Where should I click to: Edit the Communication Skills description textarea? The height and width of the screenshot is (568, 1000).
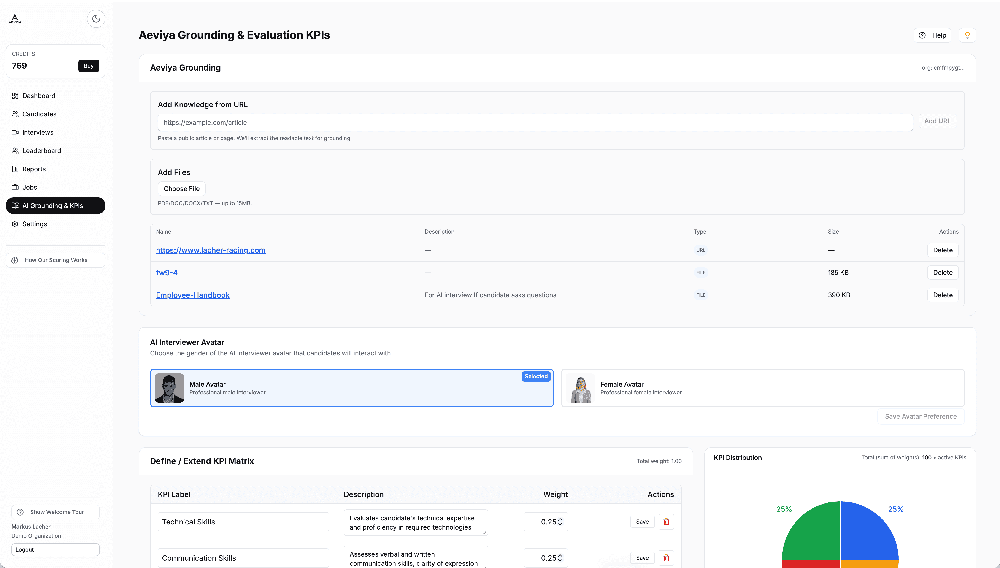pyautogui.click(x=415, y=558)
